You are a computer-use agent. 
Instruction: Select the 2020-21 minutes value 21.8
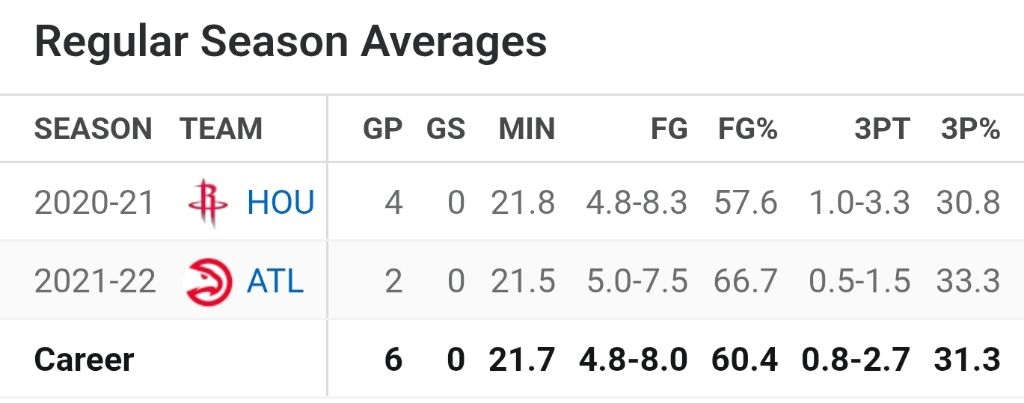(x=522, y=202)
